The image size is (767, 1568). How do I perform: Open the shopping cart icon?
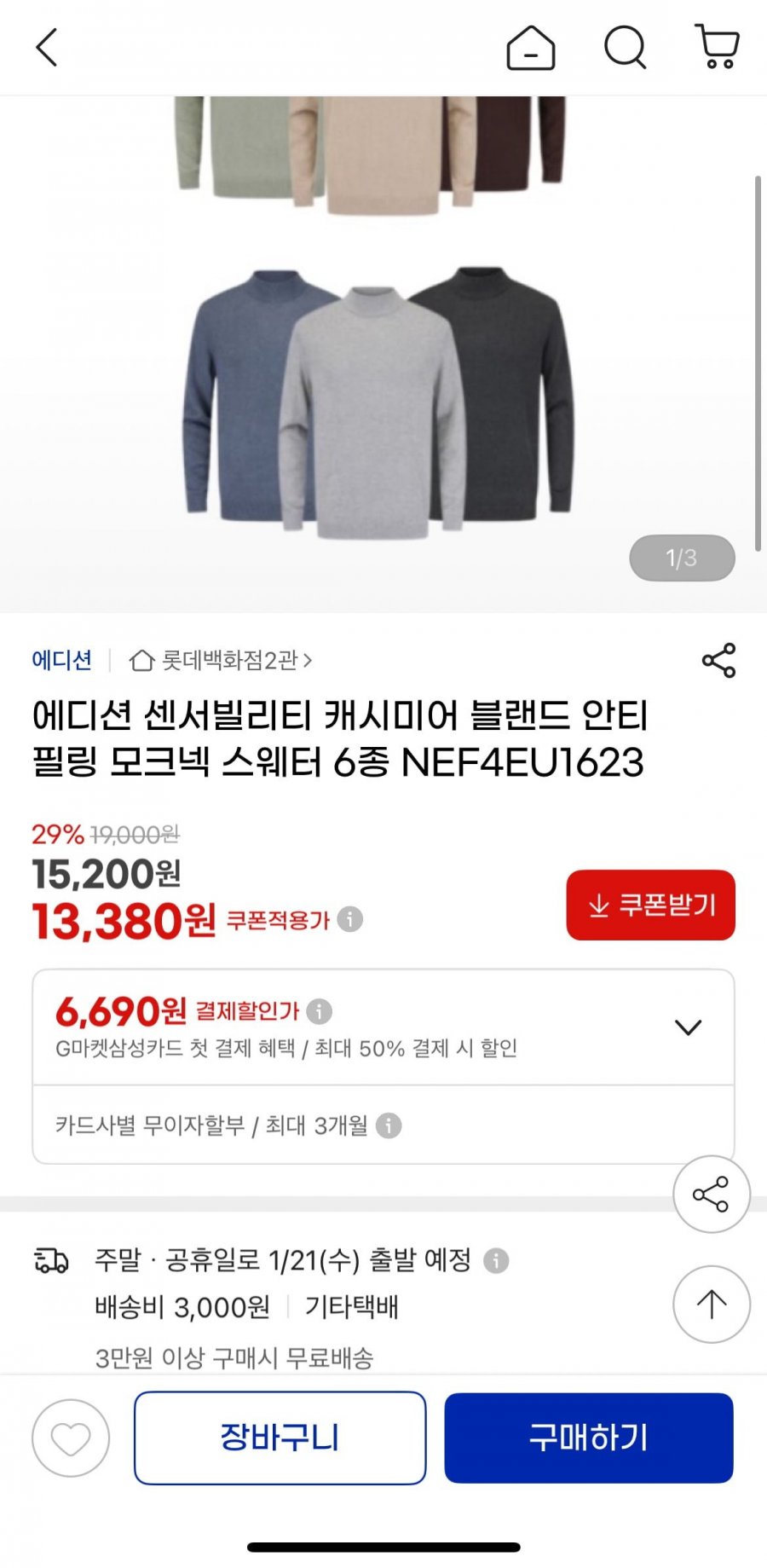[x=717, y=47]
